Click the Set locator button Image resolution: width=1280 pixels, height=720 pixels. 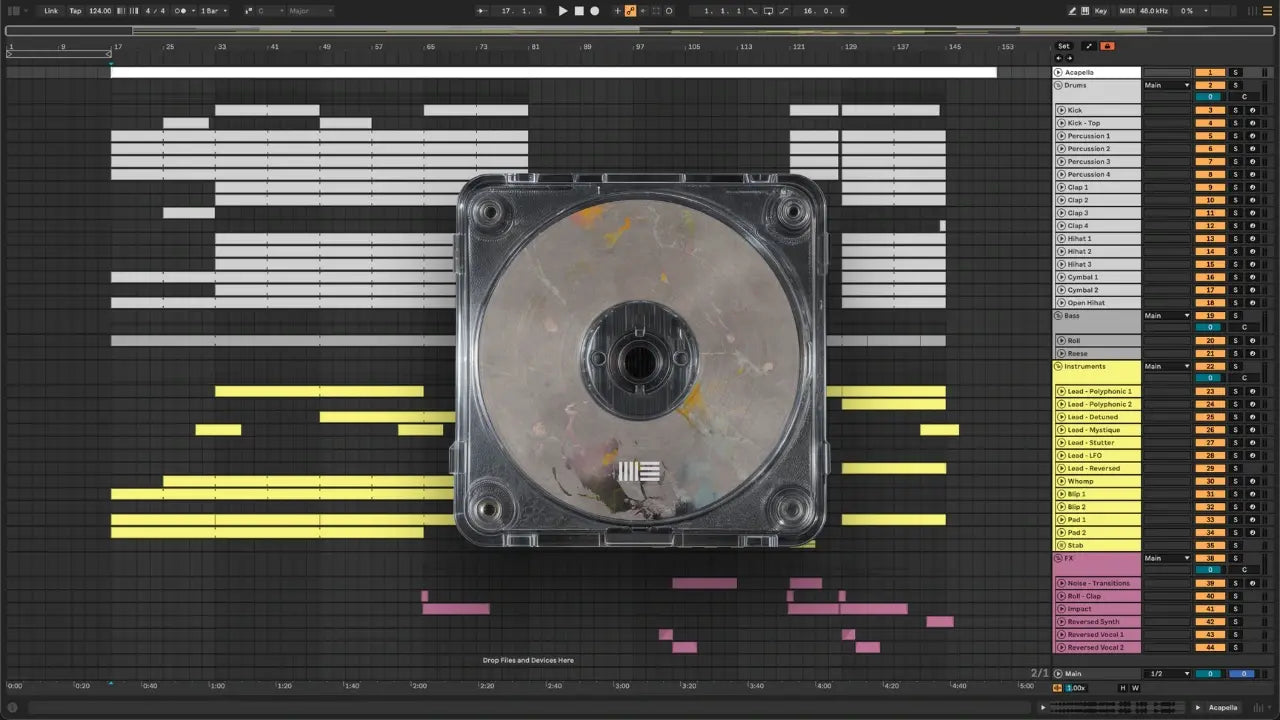pos(1063,46)
